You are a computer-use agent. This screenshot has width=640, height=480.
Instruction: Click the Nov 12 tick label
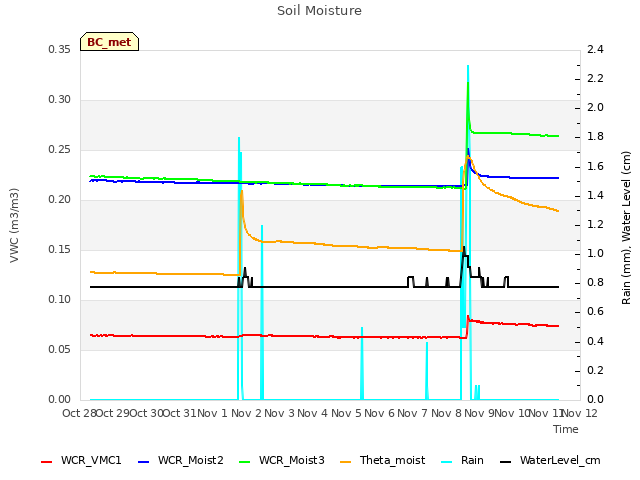580,413
